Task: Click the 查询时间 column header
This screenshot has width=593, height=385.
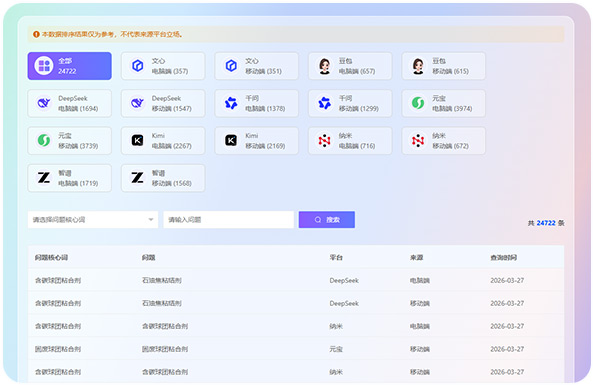Action: [503, 258]
